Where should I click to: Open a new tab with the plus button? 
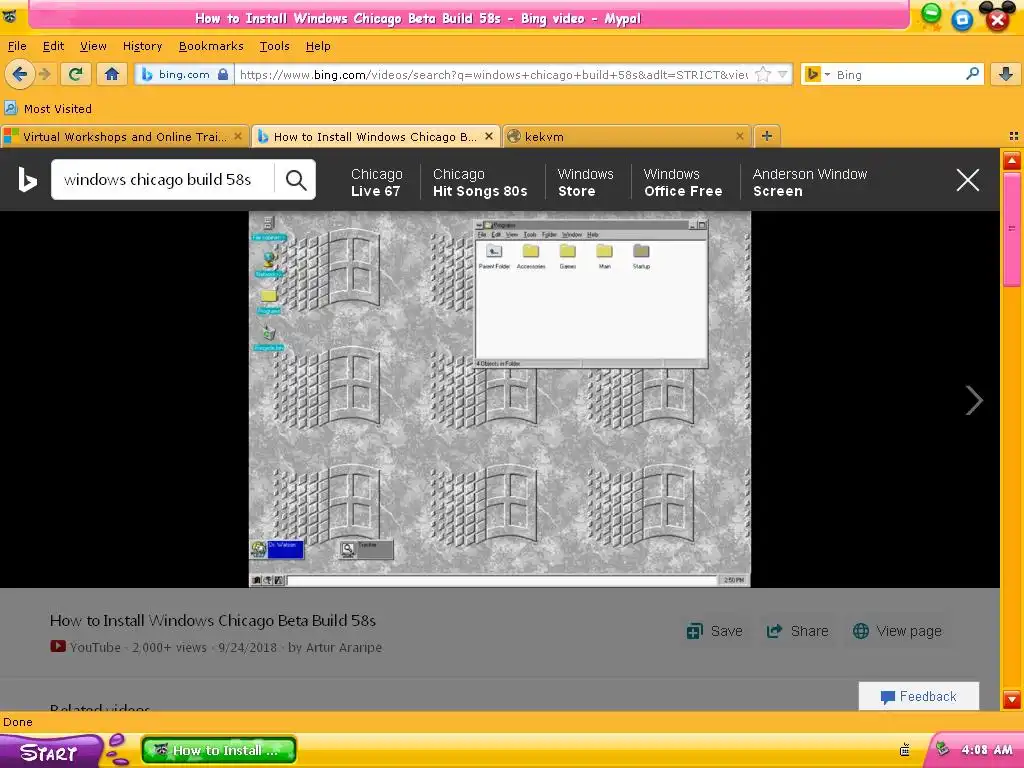(x=767, y=136)
